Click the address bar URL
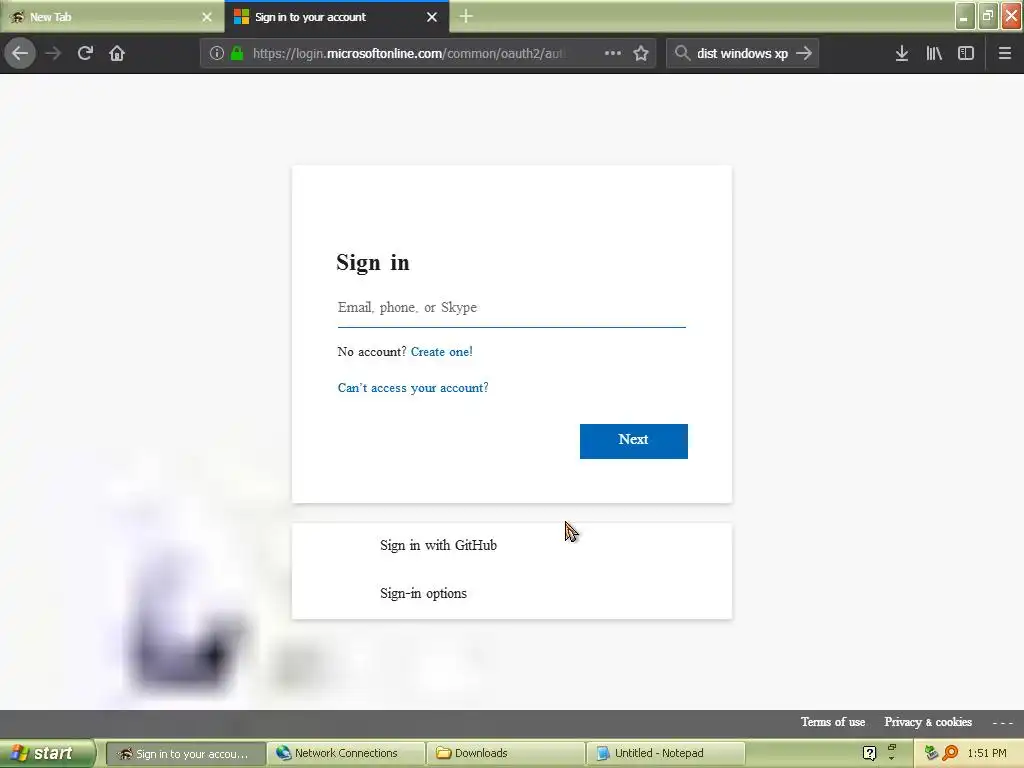The width and height of the screenshot is (1024, 768). (x=409, y=53)
